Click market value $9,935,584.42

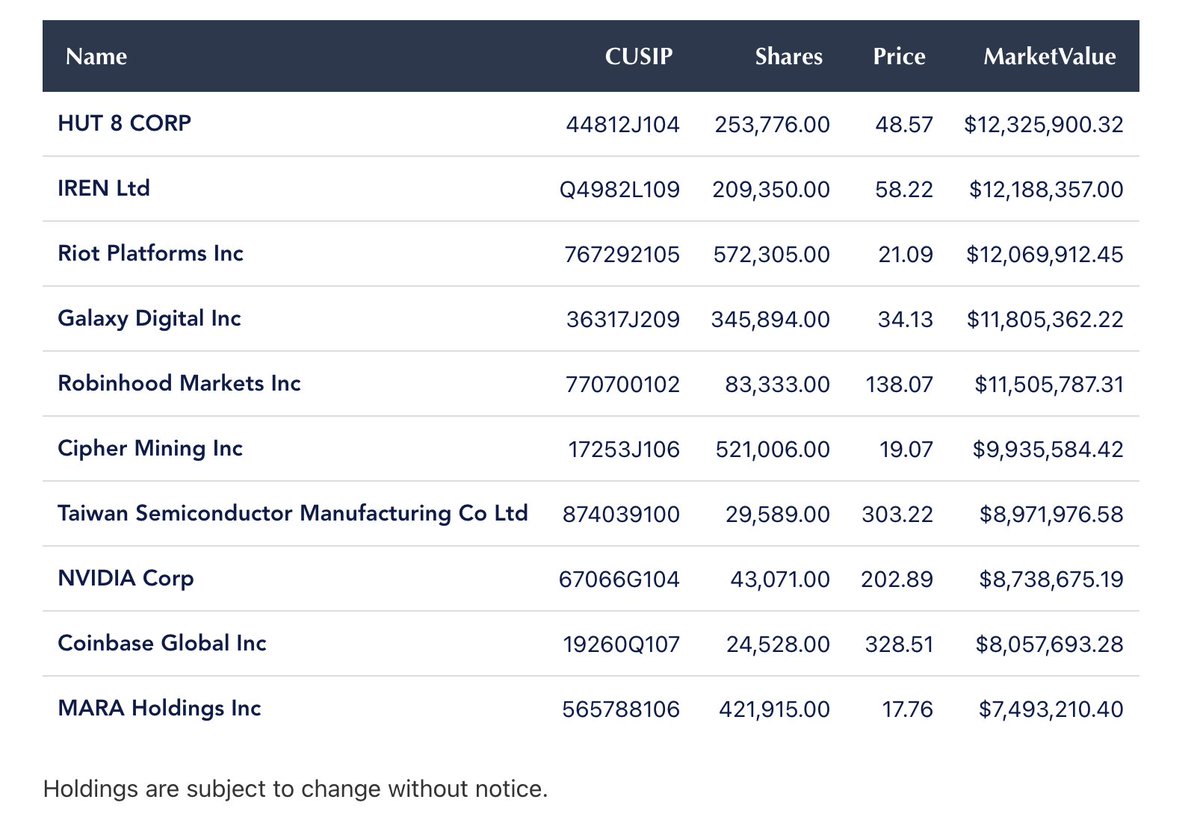tap(1048, 450)
